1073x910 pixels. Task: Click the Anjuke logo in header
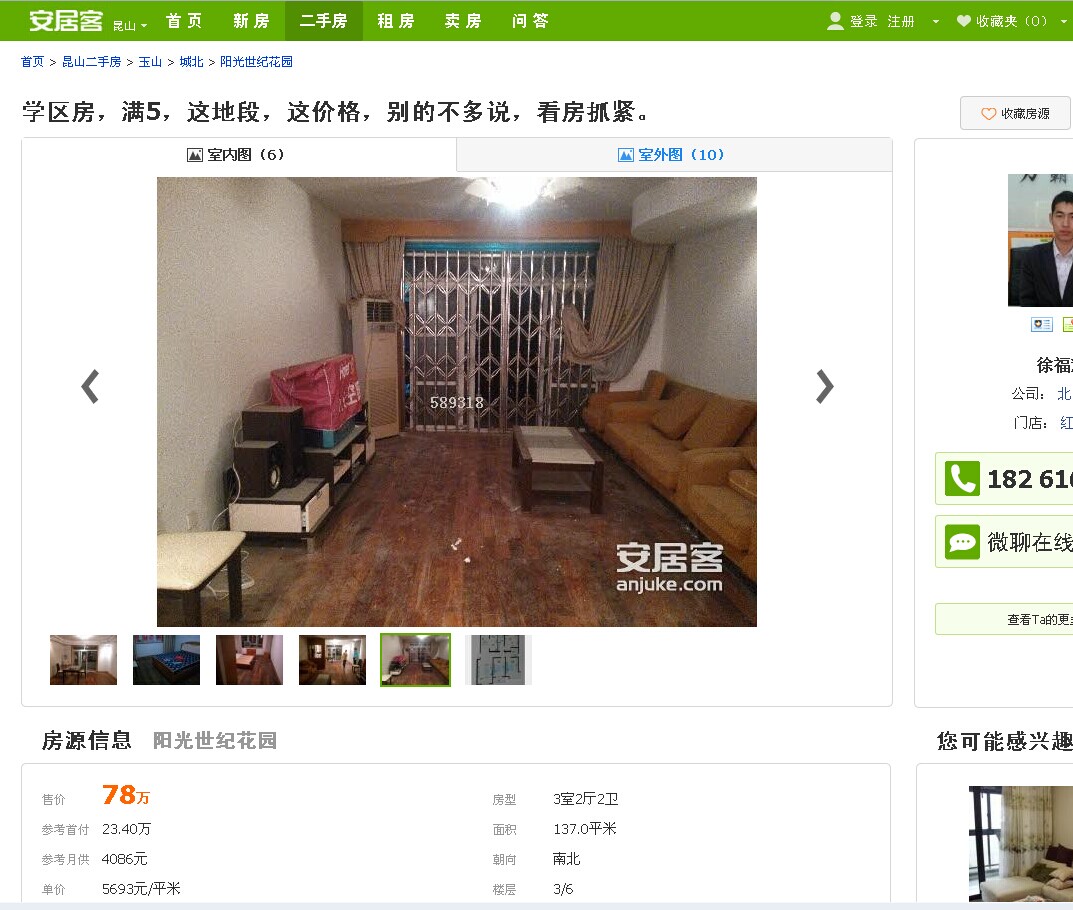click(66, 21)
